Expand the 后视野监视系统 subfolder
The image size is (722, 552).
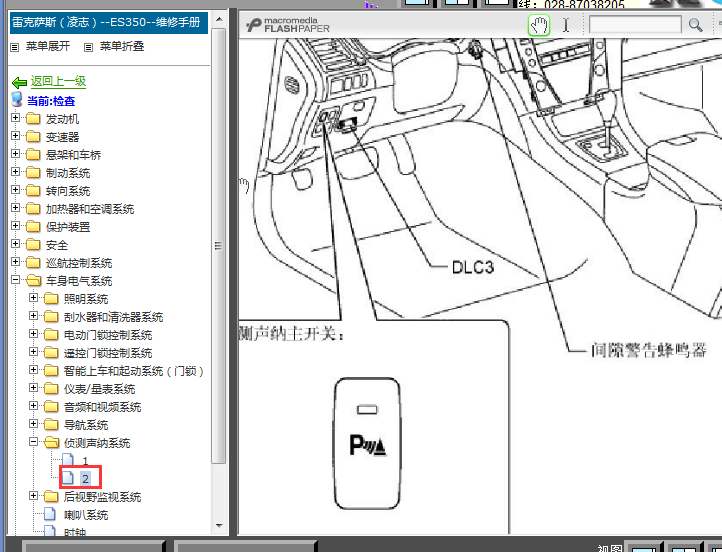click(33, 495)
